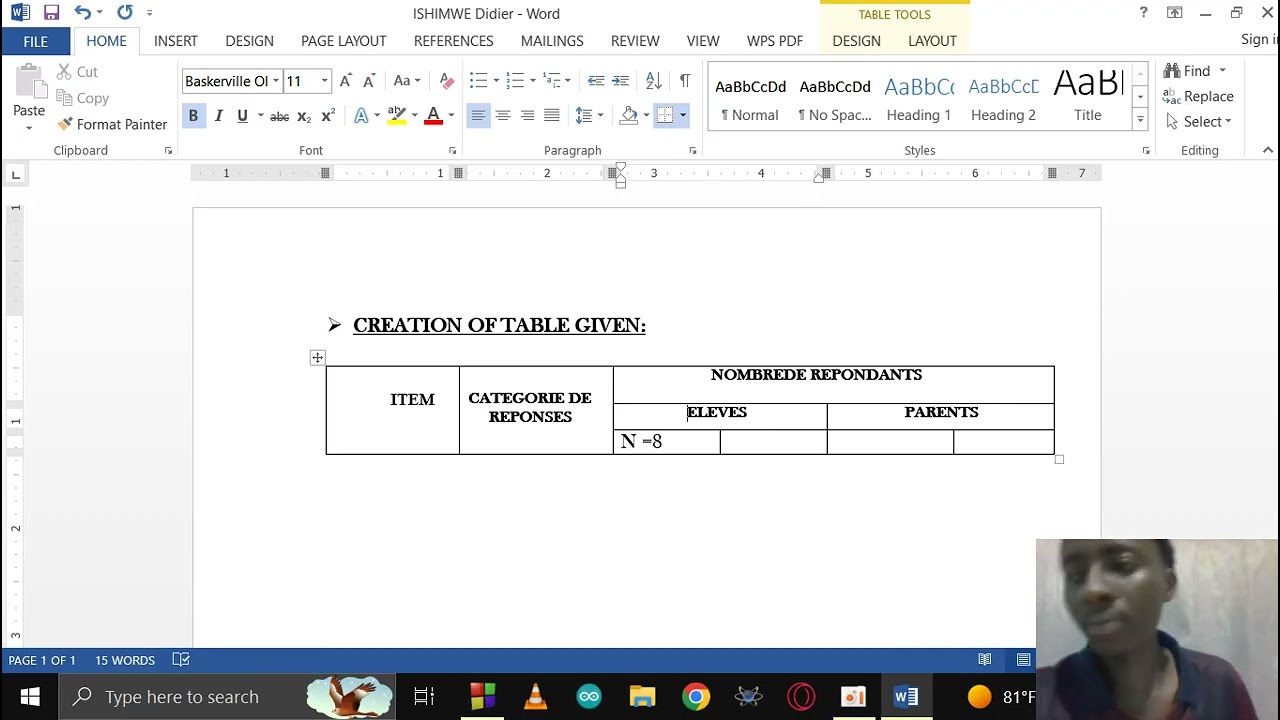Click the table cell containing N =8
Viewport: 1280px width, 720px height.
click(x=667, y=442)
